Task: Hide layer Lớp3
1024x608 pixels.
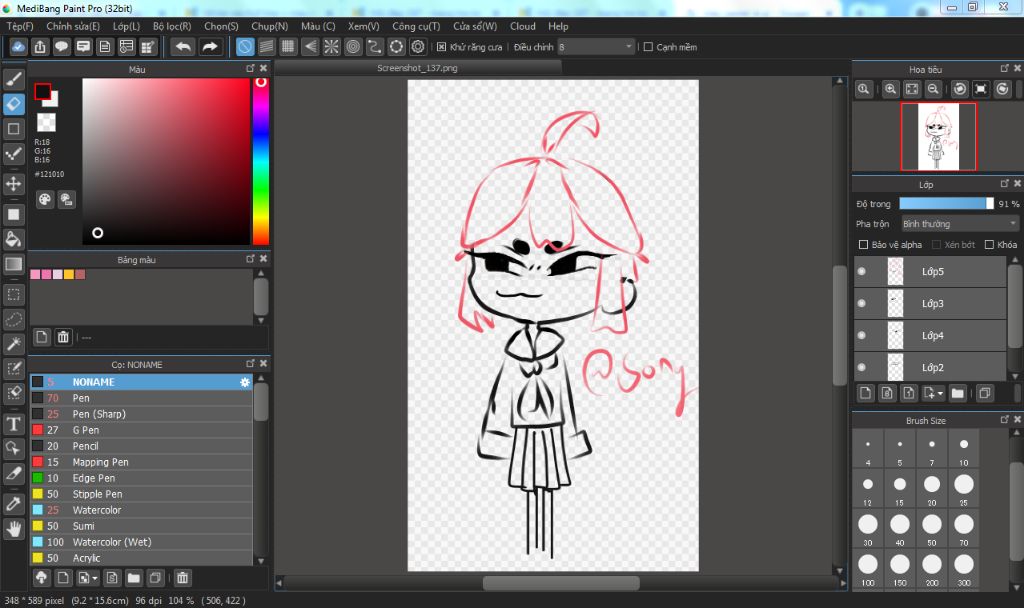Action: point(862,304)
